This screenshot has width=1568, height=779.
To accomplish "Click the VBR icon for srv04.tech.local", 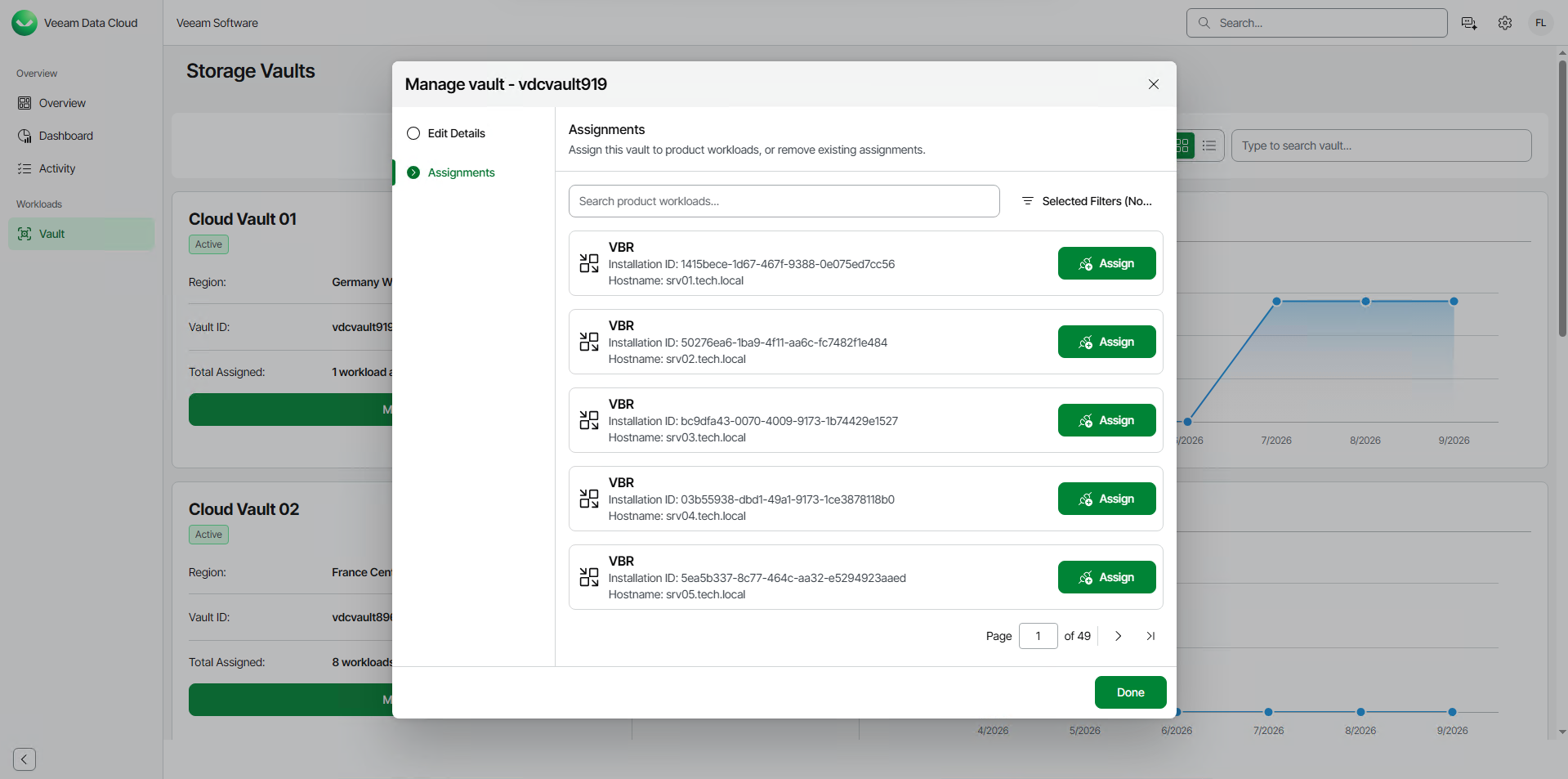I will [x=589, y=499].
